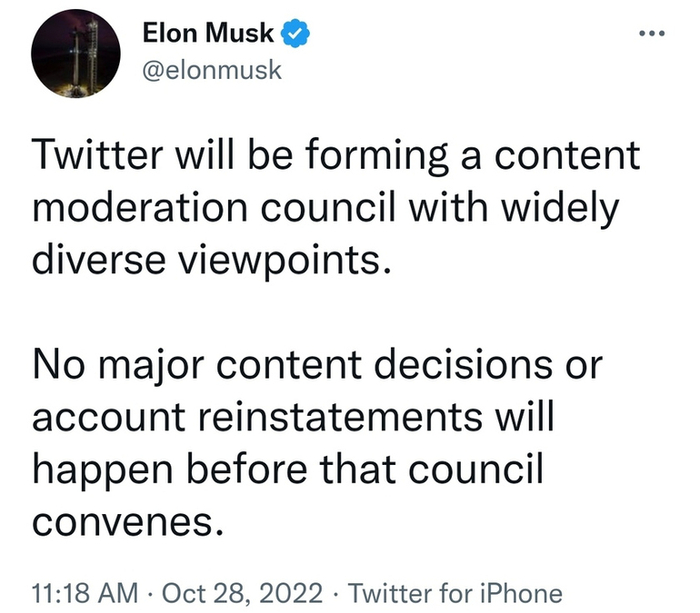Click the line 'Twitter will be forming a content'
Viewport: 700px width, 613px height.
337,158
